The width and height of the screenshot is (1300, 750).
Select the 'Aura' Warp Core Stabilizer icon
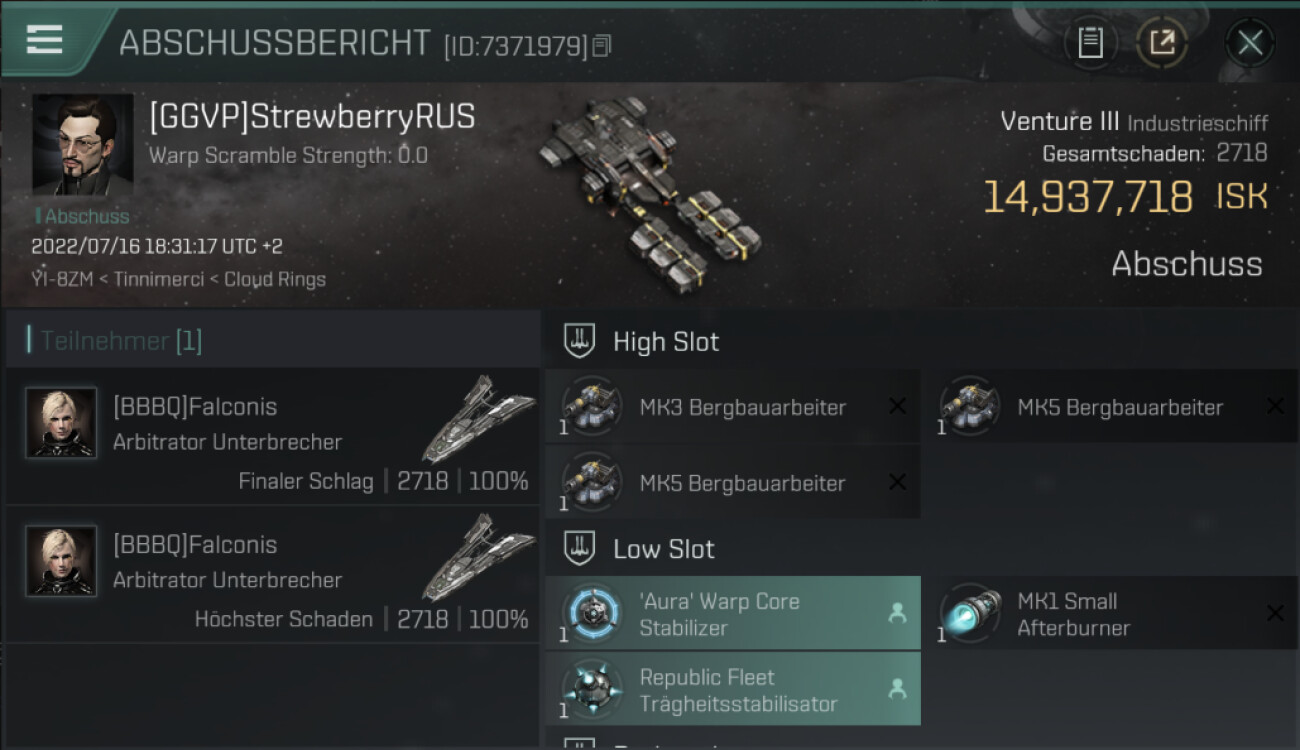click(592, 612)
